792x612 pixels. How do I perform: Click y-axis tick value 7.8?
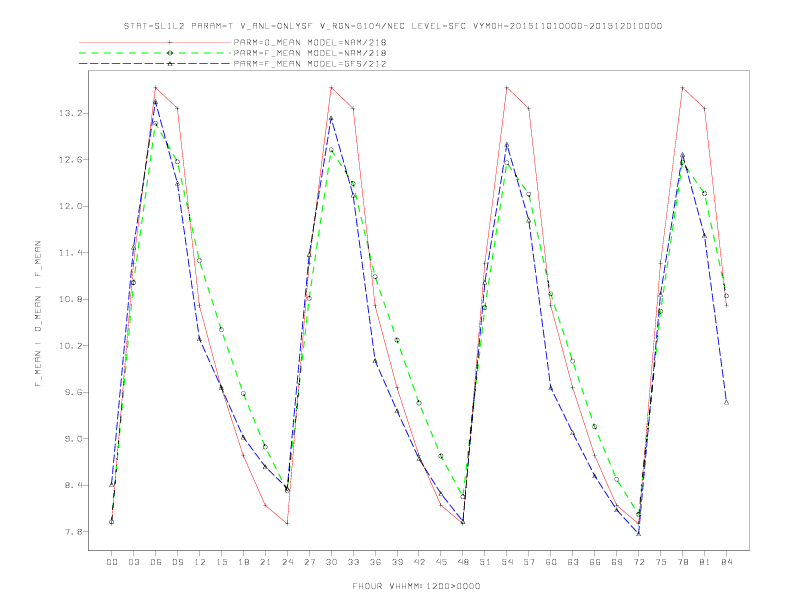tap(73, 531)
